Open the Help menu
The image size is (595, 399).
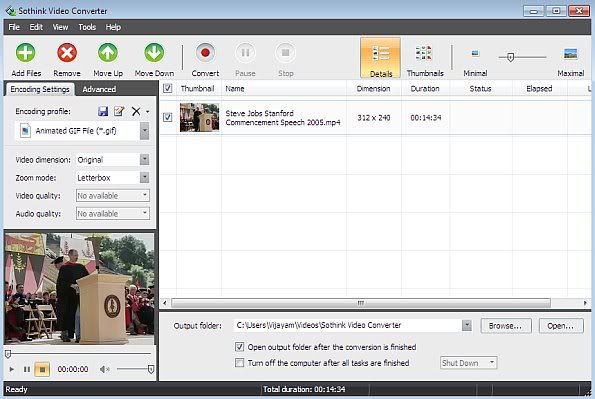[x=113, y=27]
